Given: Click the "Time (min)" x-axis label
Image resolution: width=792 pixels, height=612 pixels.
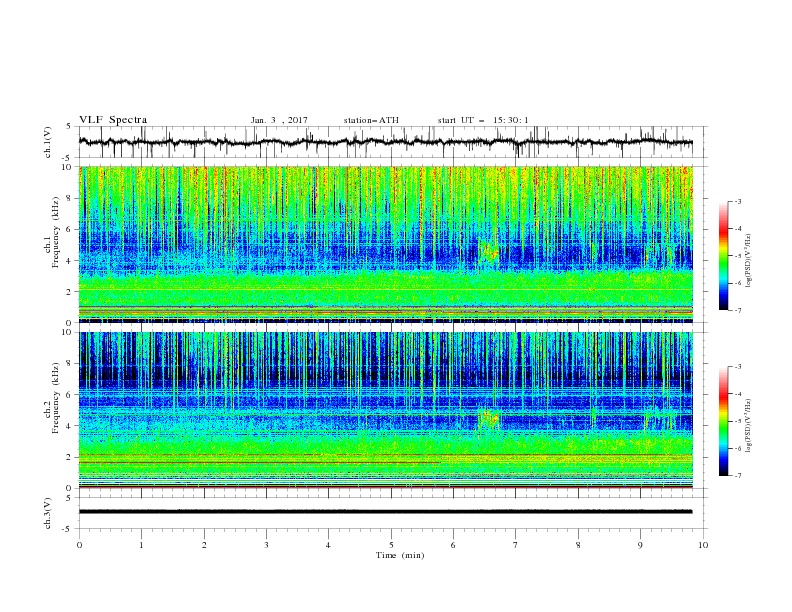Looking at the screenshot, I should tap(400, 555).
